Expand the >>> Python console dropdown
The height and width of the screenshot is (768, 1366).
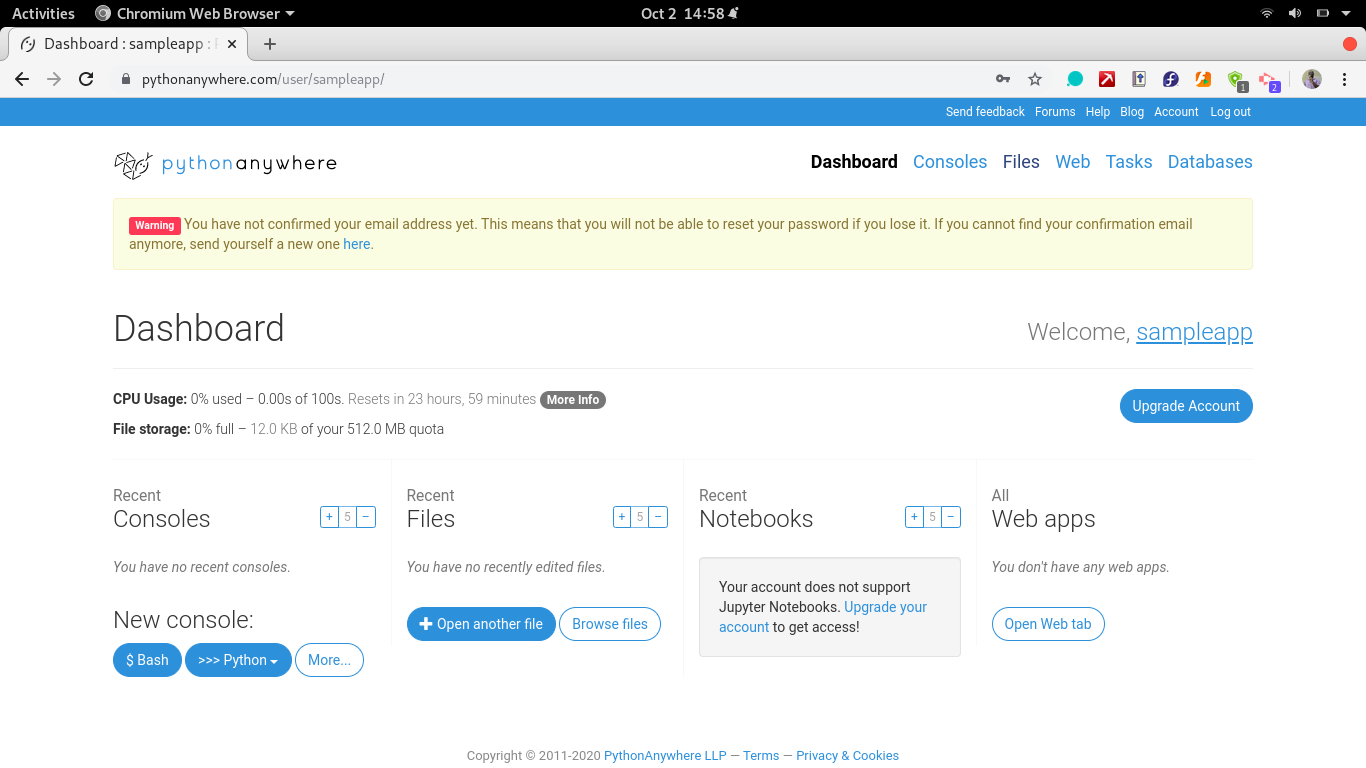click(238, 660)
